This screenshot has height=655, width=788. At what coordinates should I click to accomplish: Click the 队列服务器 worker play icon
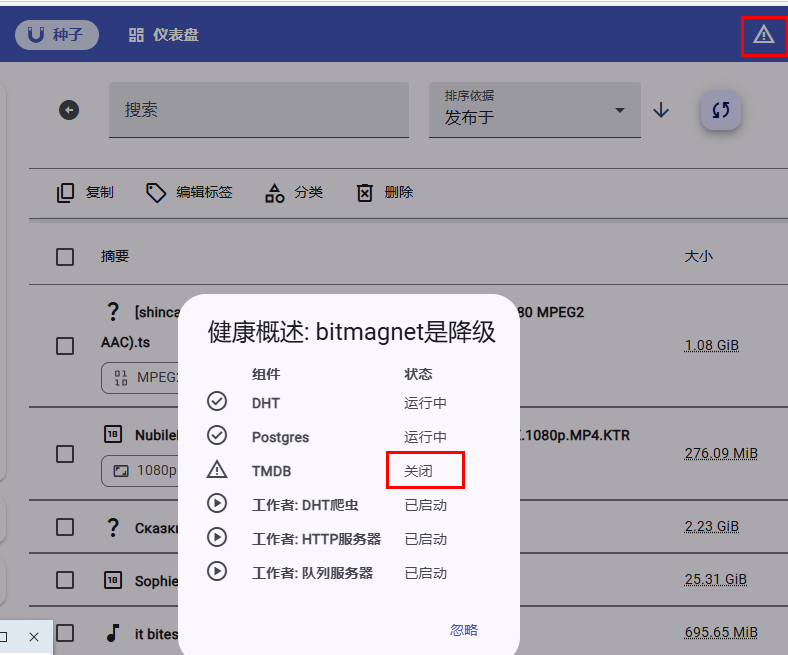(x=217, y=572)
